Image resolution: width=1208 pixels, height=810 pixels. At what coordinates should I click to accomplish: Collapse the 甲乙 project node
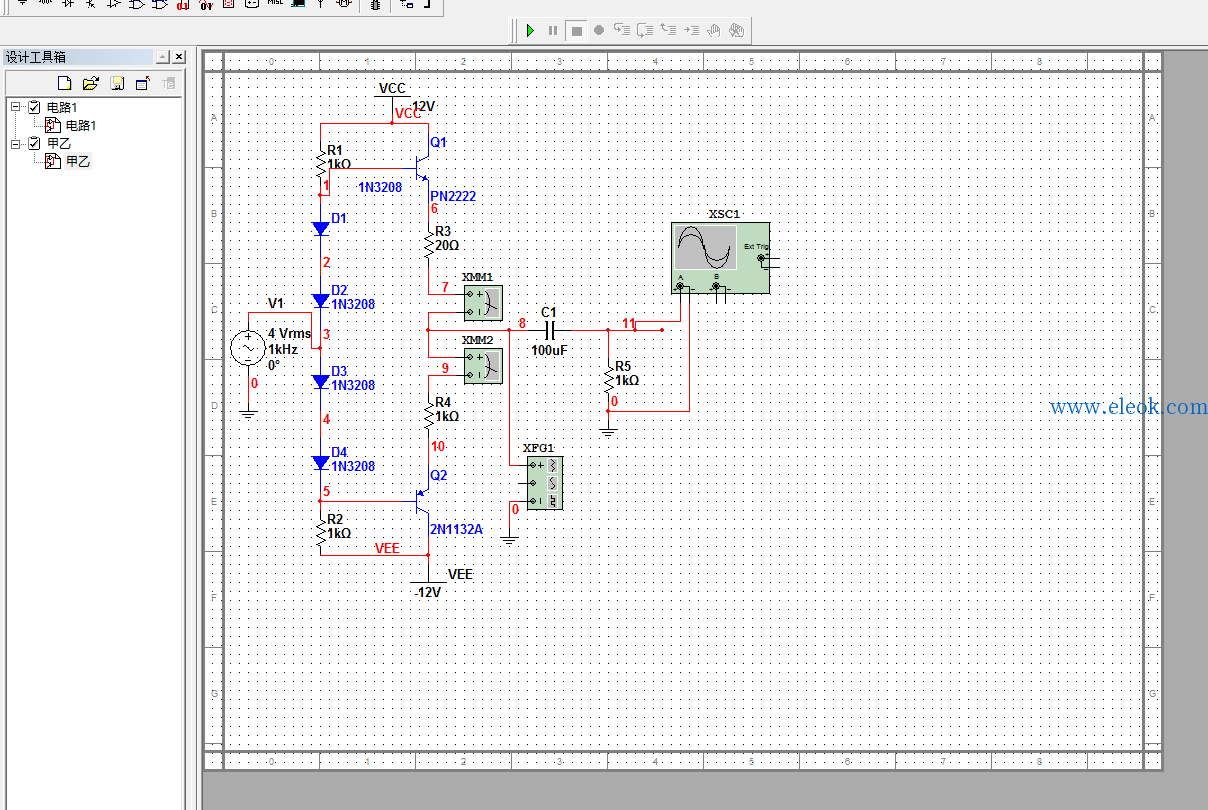coord(16,143)
